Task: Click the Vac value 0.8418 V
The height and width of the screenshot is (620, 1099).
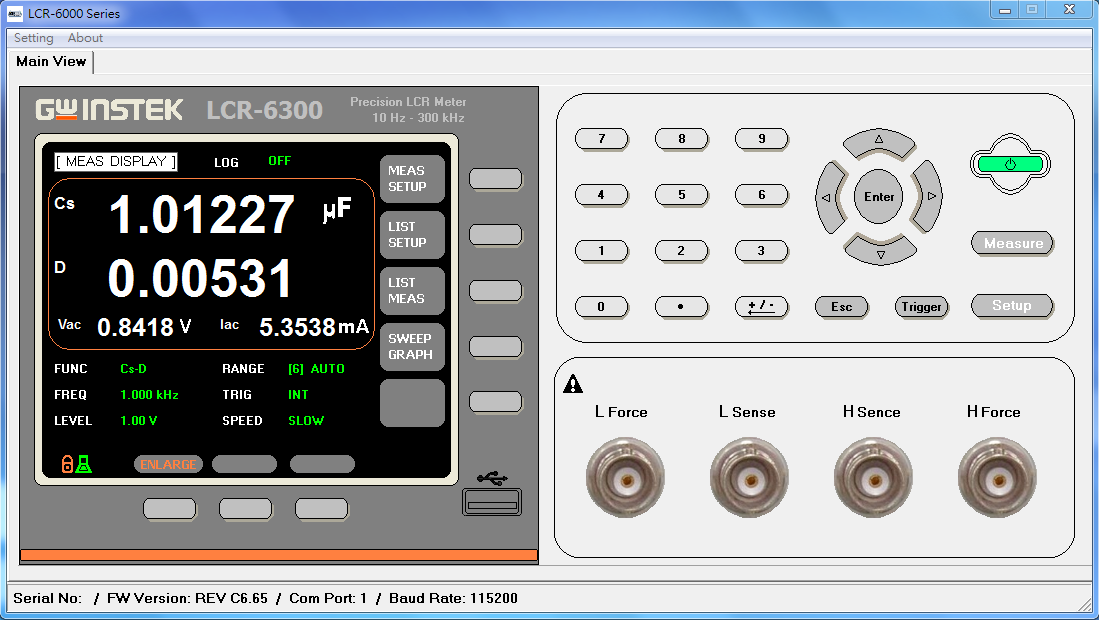Action: (144, 327)
